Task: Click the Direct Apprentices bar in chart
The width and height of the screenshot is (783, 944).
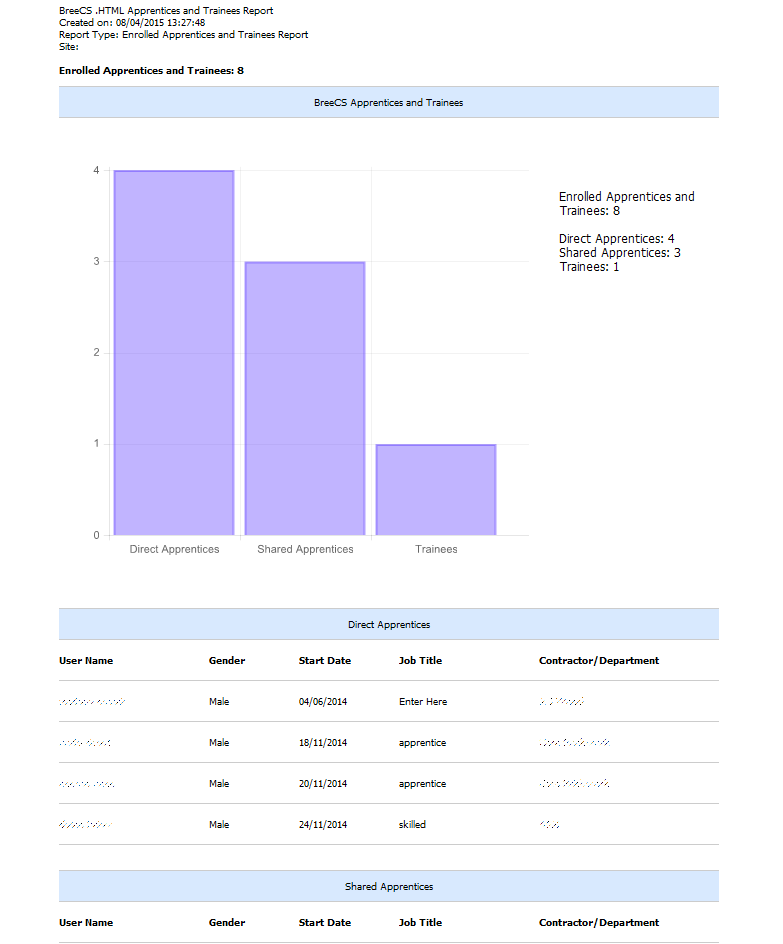Action: click(174, 352)
